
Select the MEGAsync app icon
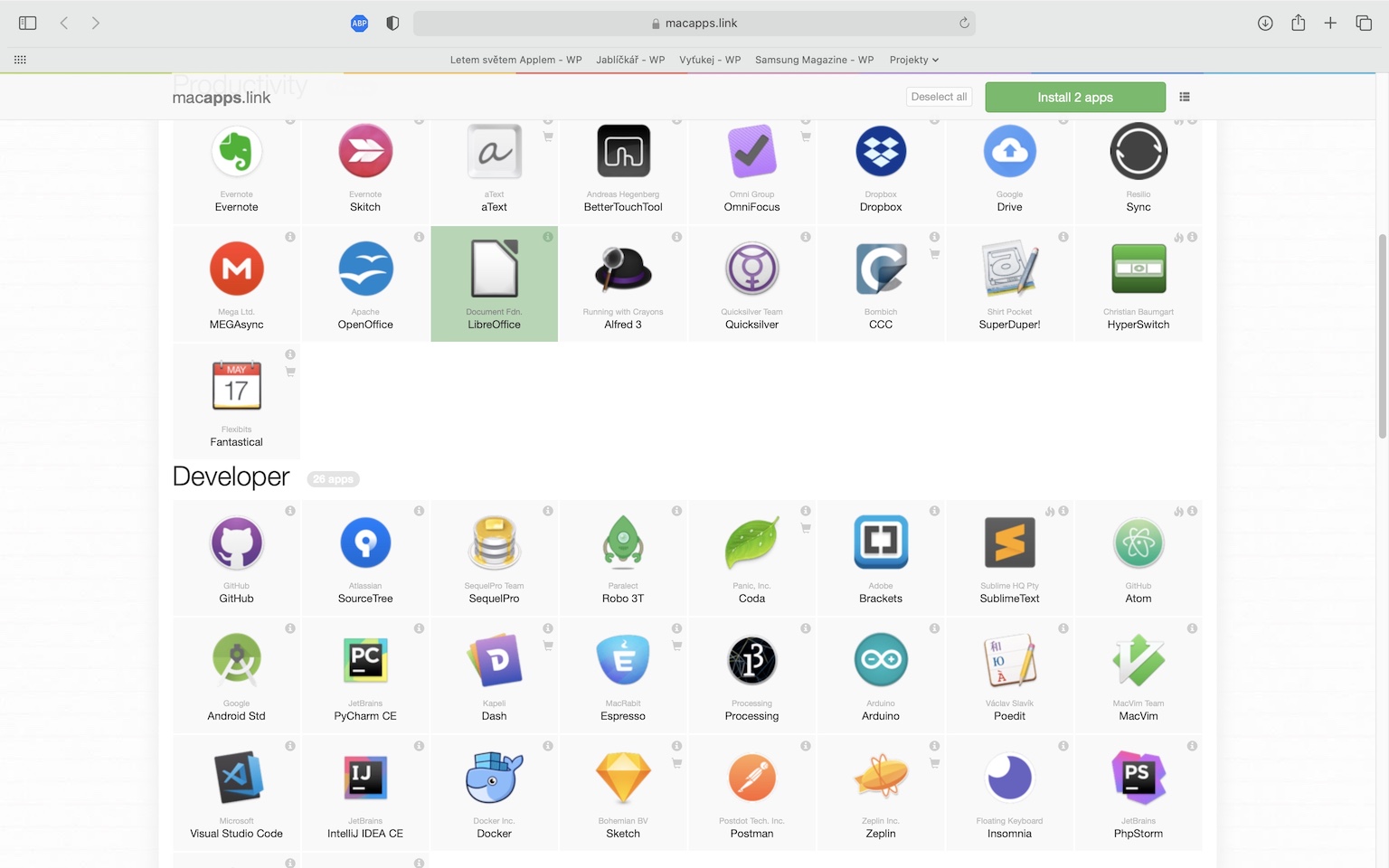pos(236,269)
